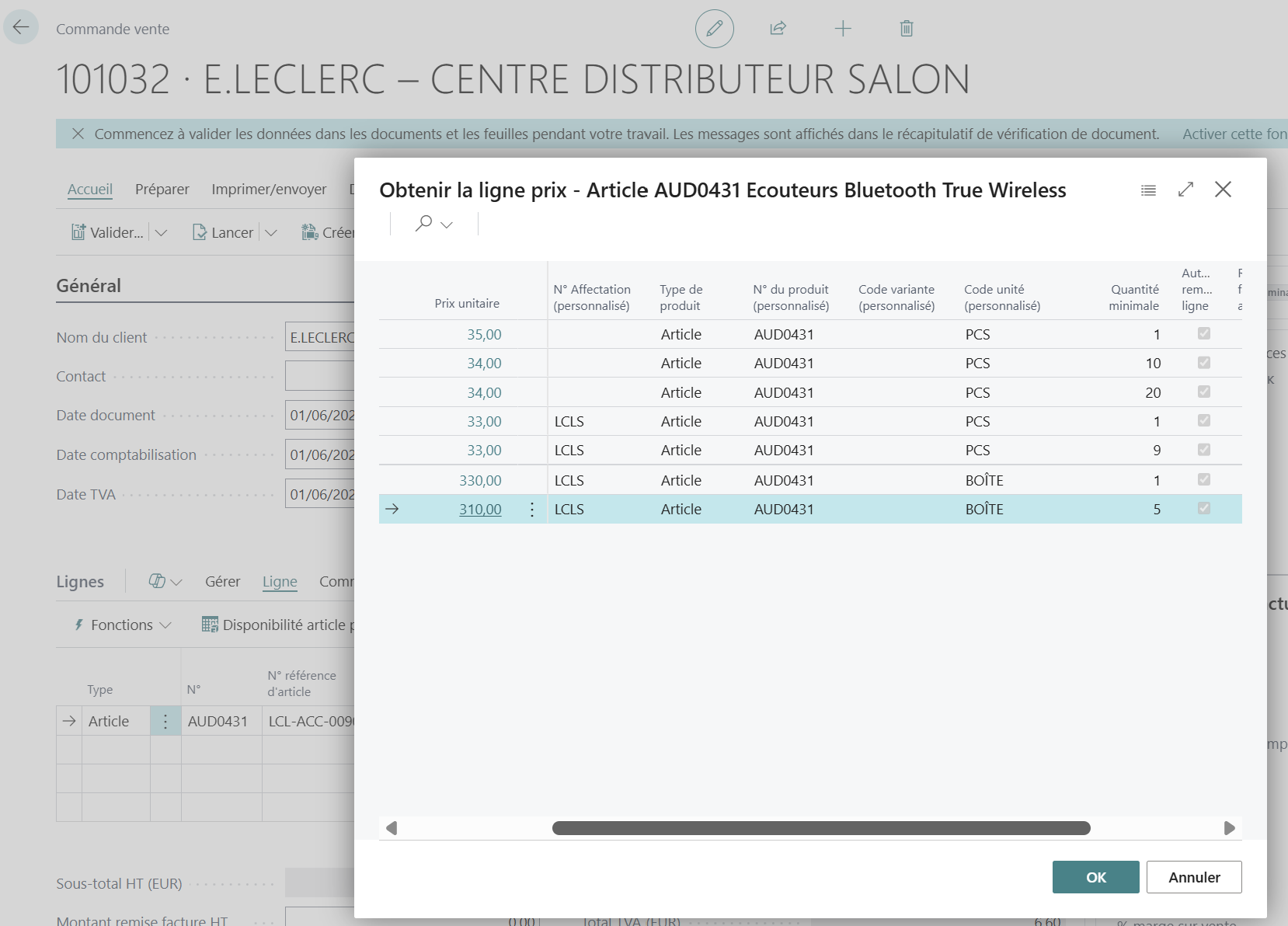Toggle checkbox on 33,00 quantity 9 row

(x=1204, y=450)
